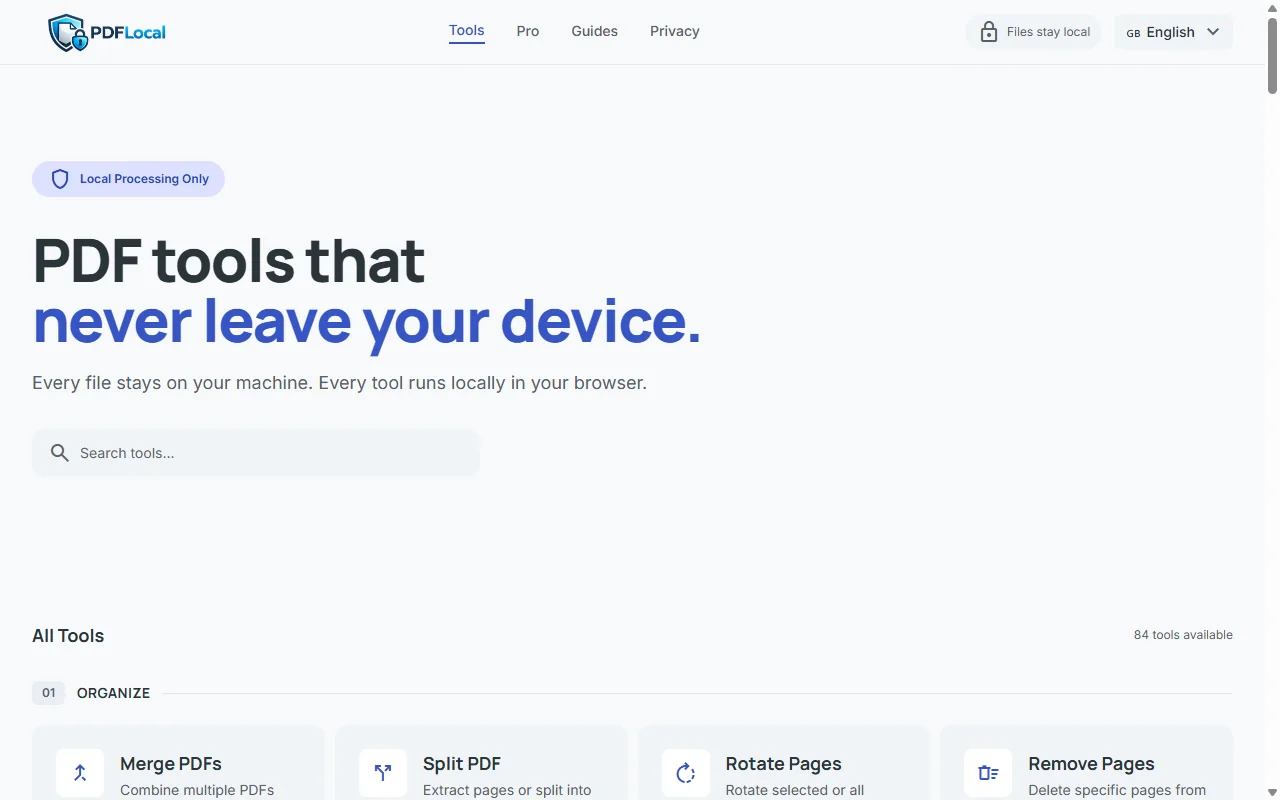The height and width of the screenshot is (800, 1280).
Task: Click the ORGANIZE section label
Action: pyautogui.click(x=113, y=693)
